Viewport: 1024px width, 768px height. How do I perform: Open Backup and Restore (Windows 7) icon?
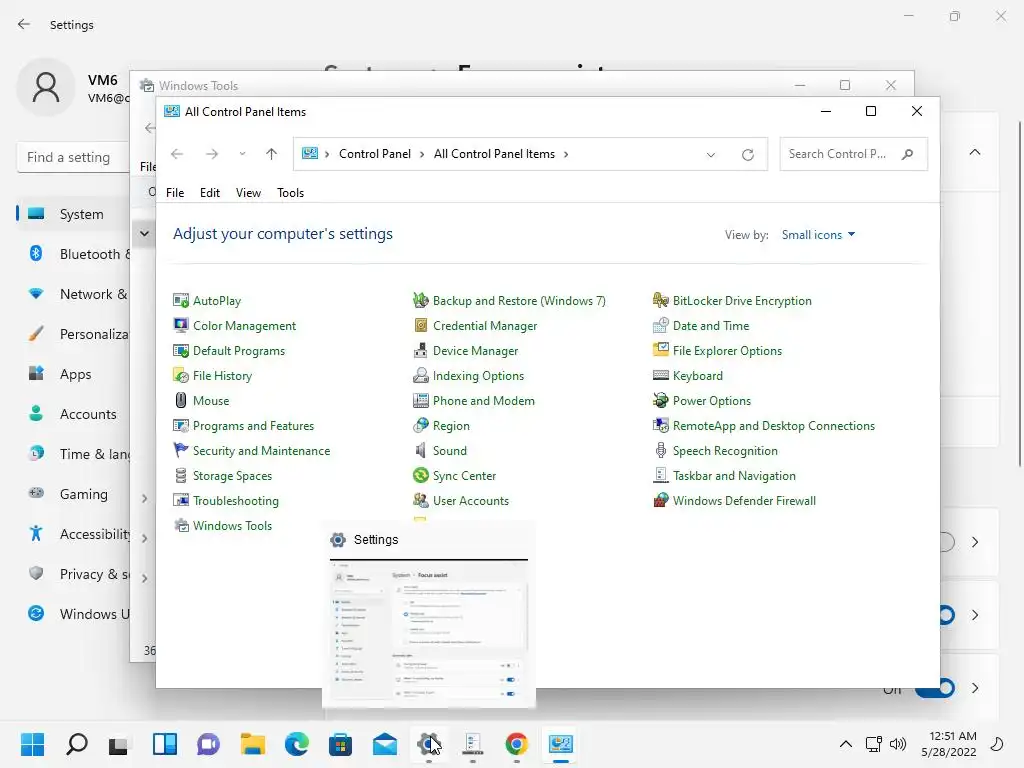421,300
